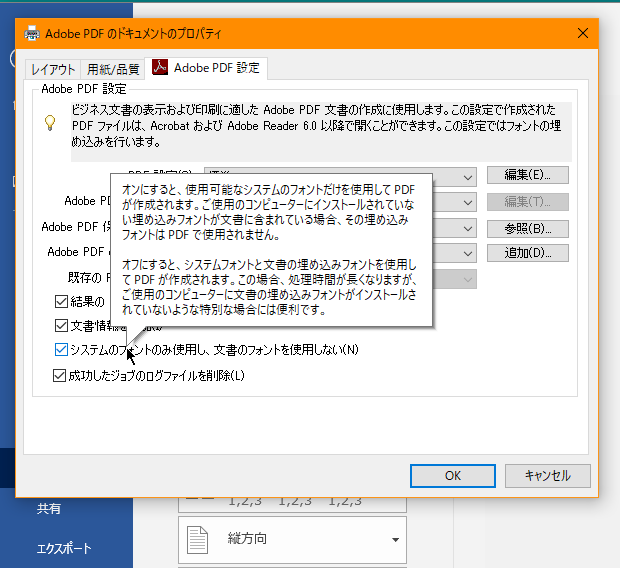Viewport: 620px width, 568px height.
Task: Switch to the レイアウト tab
Action: point(53,69)
